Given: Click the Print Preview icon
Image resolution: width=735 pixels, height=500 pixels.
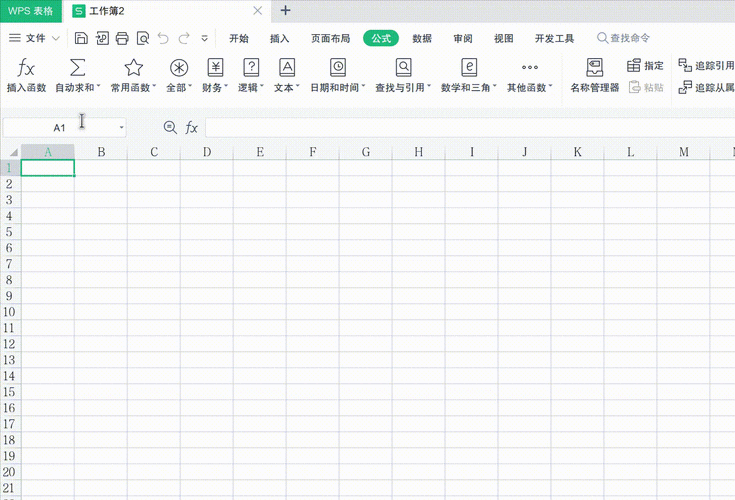Looking at the screenshot, I should [x=143, y=38].
